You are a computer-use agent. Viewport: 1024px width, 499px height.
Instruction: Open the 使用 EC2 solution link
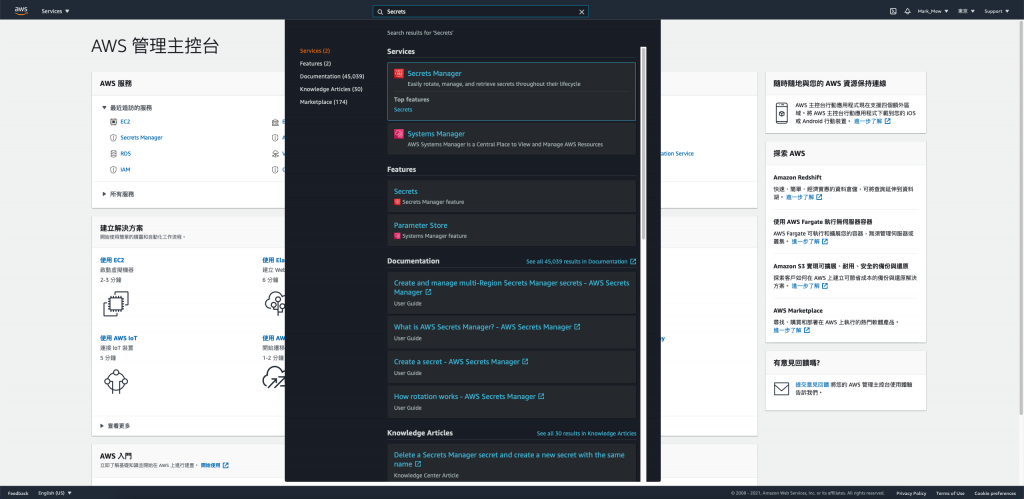point(112,260)
